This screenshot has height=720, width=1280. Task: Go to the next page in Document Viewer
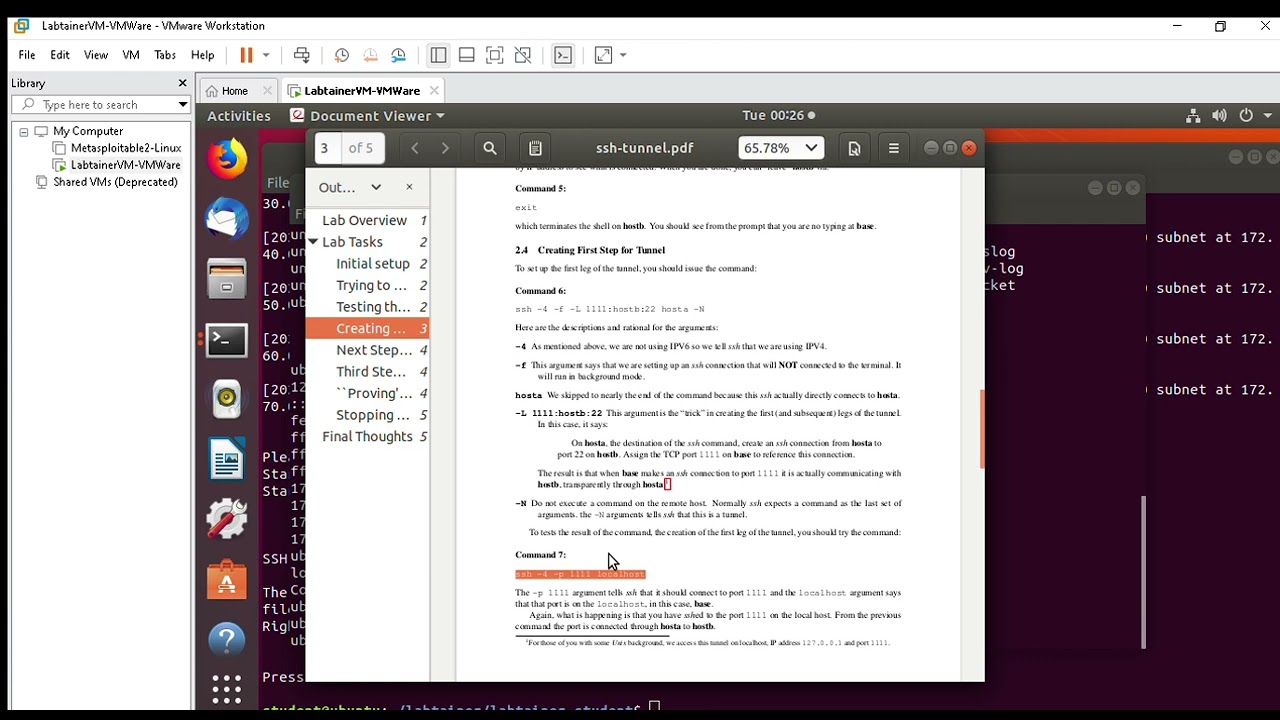click(x=445, y=148)
